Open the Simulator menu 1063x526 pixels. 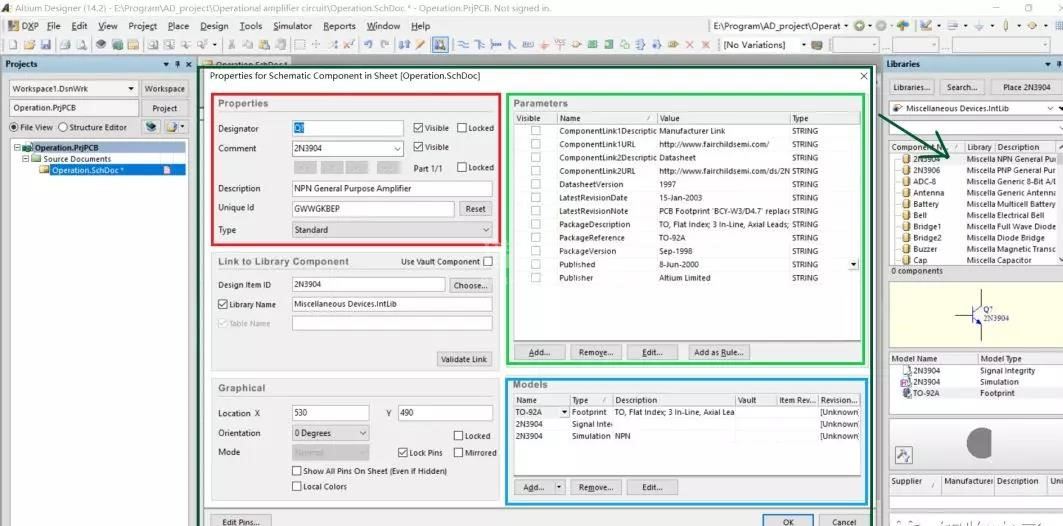click(292, 26)
